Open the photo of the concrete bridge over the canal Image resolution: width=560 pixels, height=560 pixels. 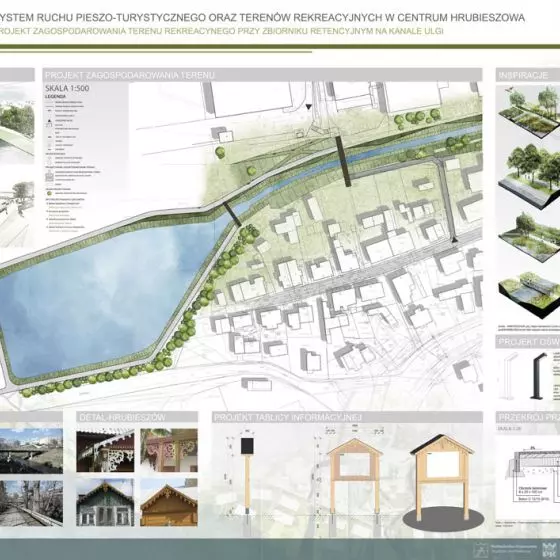(31, 451)
